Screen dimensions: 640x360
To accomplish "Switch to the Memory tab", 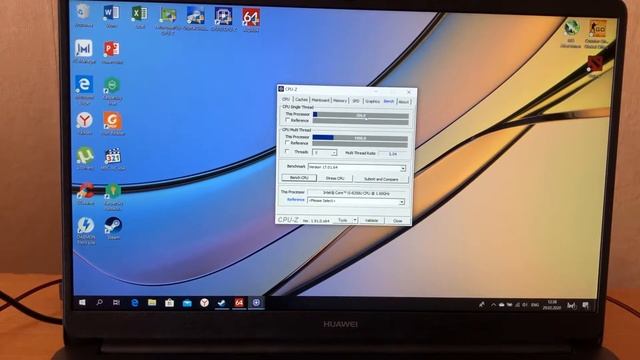I will tap(340, 100).
